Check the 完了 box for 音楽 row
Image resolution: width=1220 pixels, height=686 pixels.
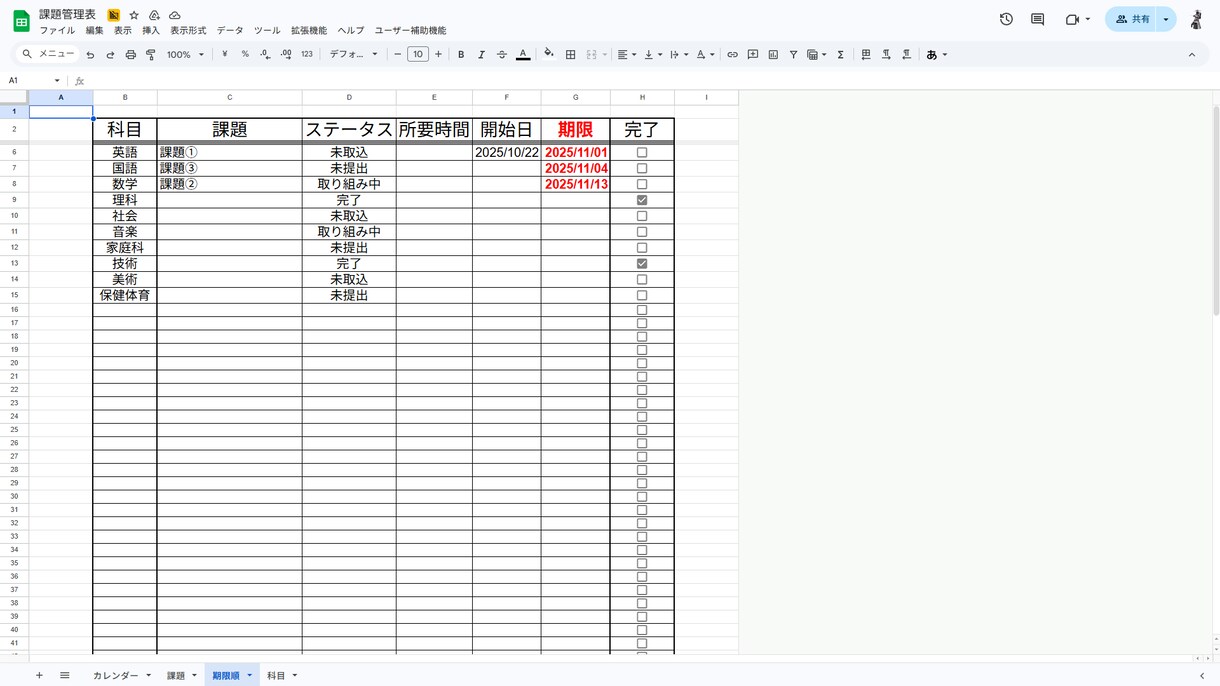point(642,232)
